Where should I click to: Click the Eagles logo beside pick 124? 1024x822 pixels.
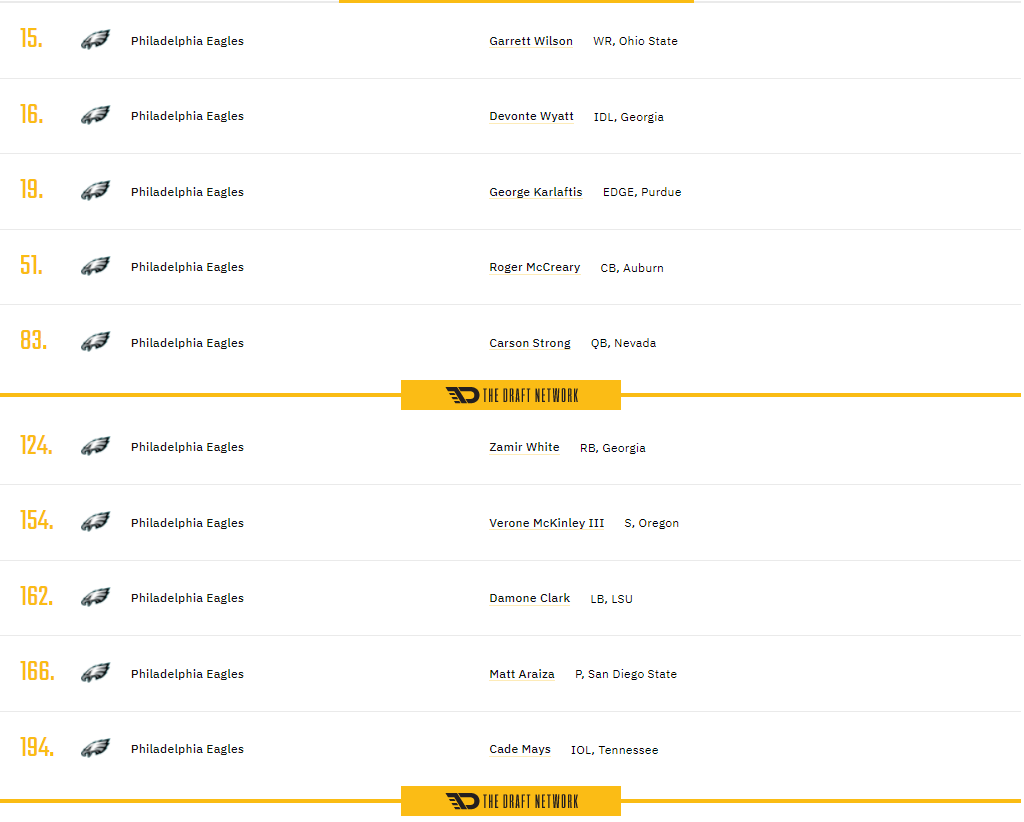pos(95,447)
